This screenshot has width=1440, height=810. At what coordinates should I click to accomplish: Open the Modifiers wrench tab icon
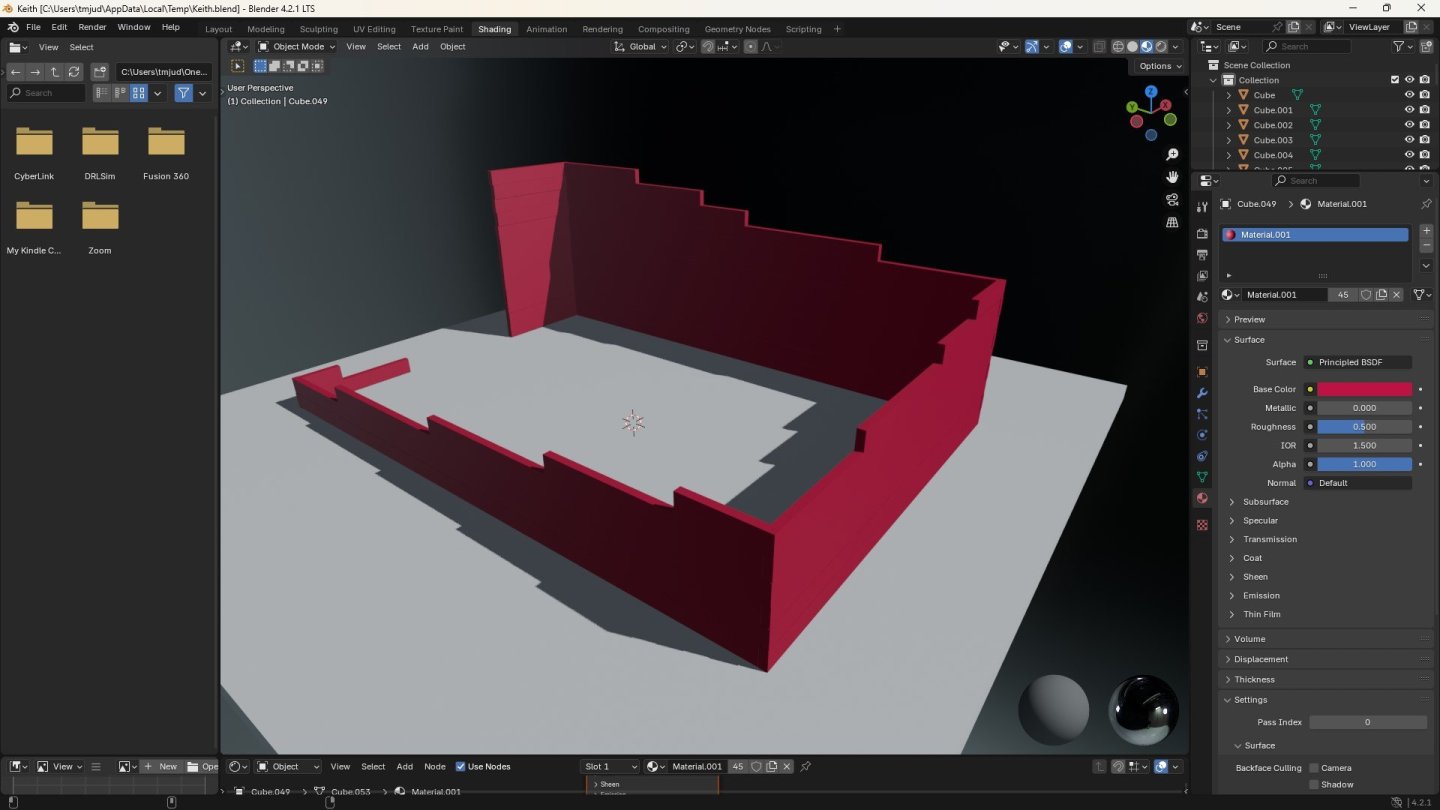point(1202,393)
